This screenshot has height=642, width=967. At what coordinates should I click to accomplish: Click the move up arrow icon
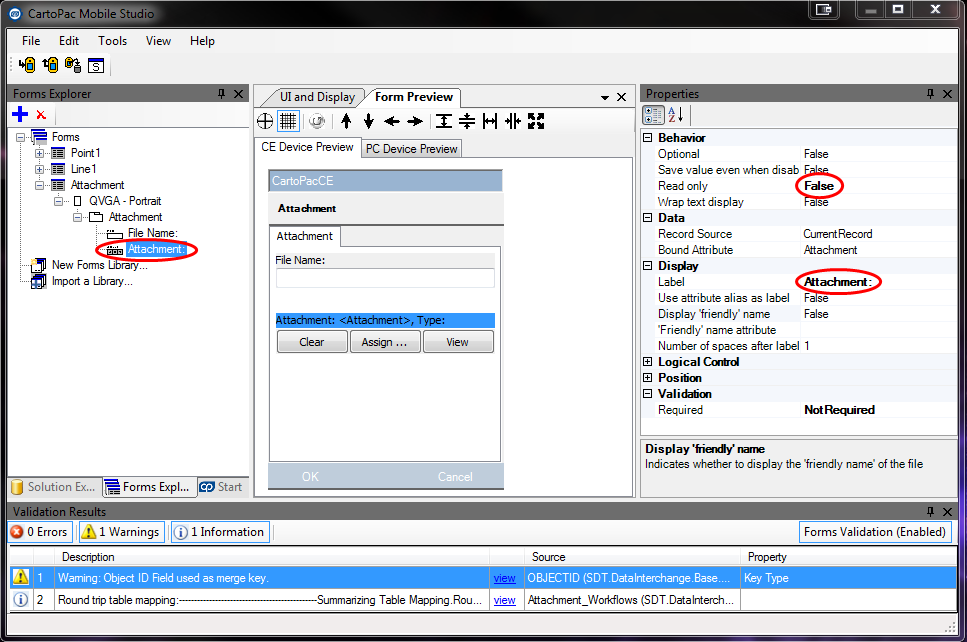click(346, 121)
